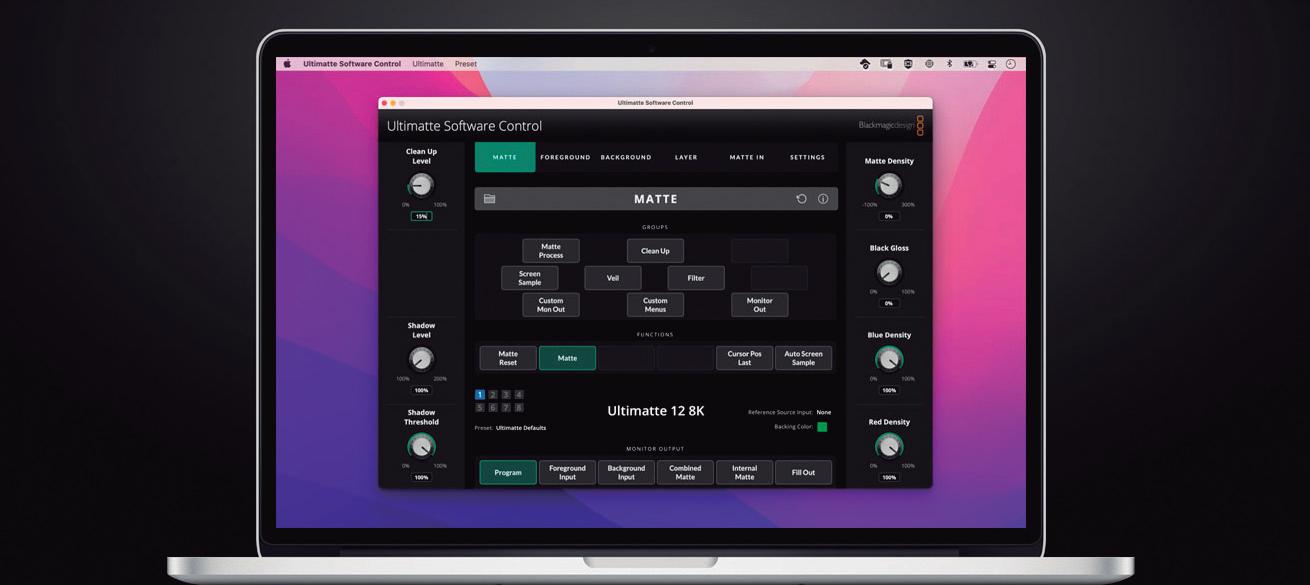Open the Clean Up group

(655, 251)
